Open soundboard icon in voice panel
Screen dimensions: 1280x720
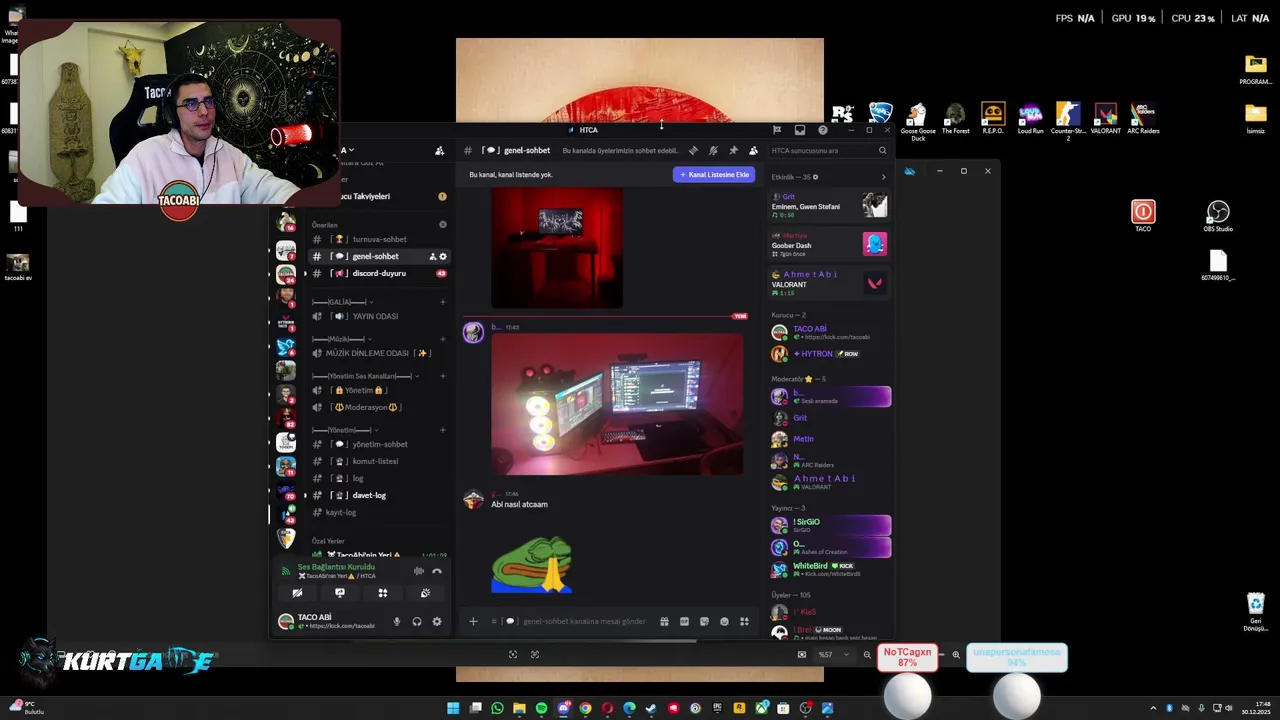(426, 593)
